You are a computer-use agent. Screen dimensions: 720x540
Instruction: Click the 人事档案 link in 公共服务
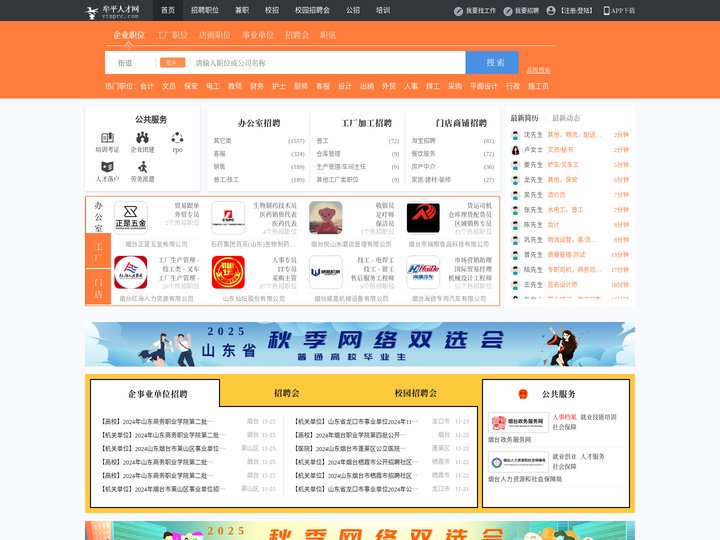564,417
